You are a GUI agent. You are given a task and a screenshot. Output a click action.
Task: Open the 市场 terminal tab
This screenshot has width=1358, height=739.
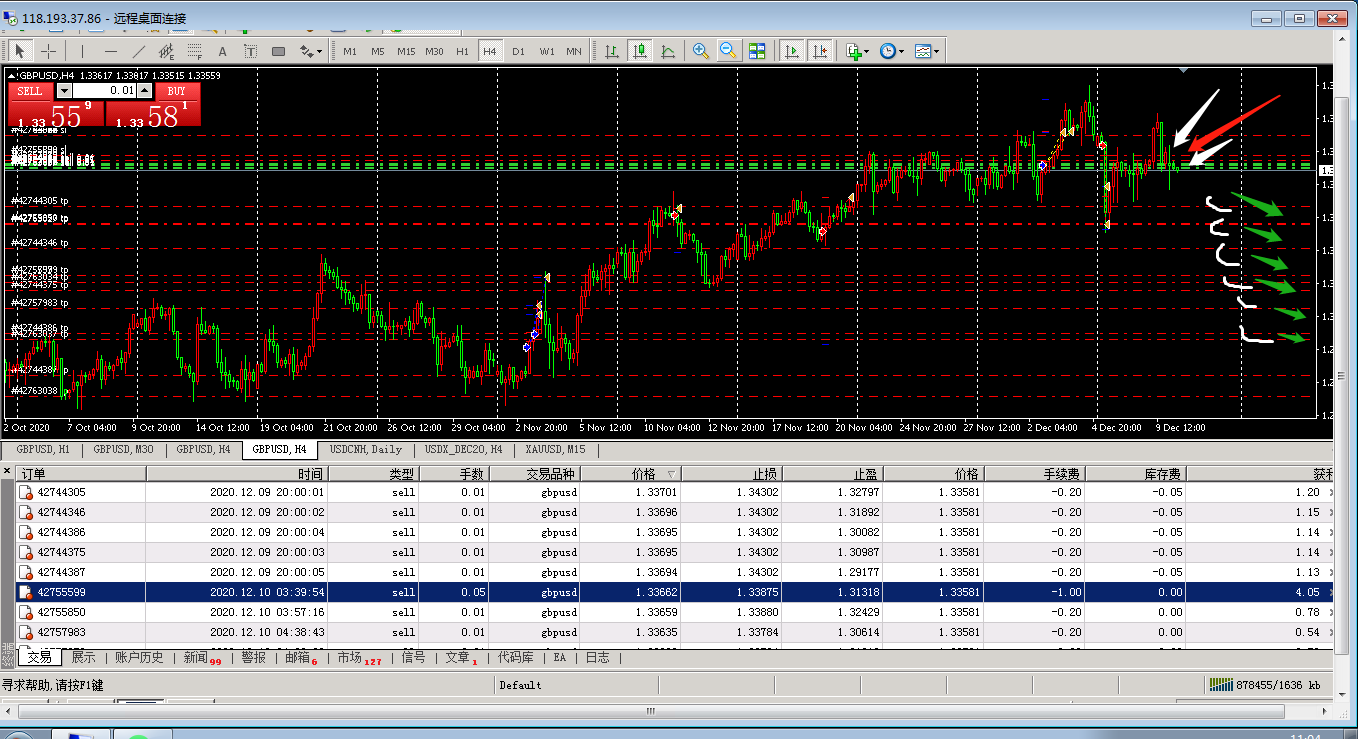[359, 657]
